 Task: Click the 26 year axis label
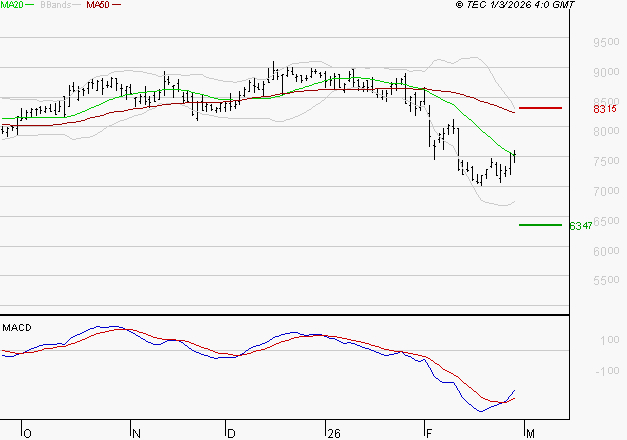click(x=334, y=434)
